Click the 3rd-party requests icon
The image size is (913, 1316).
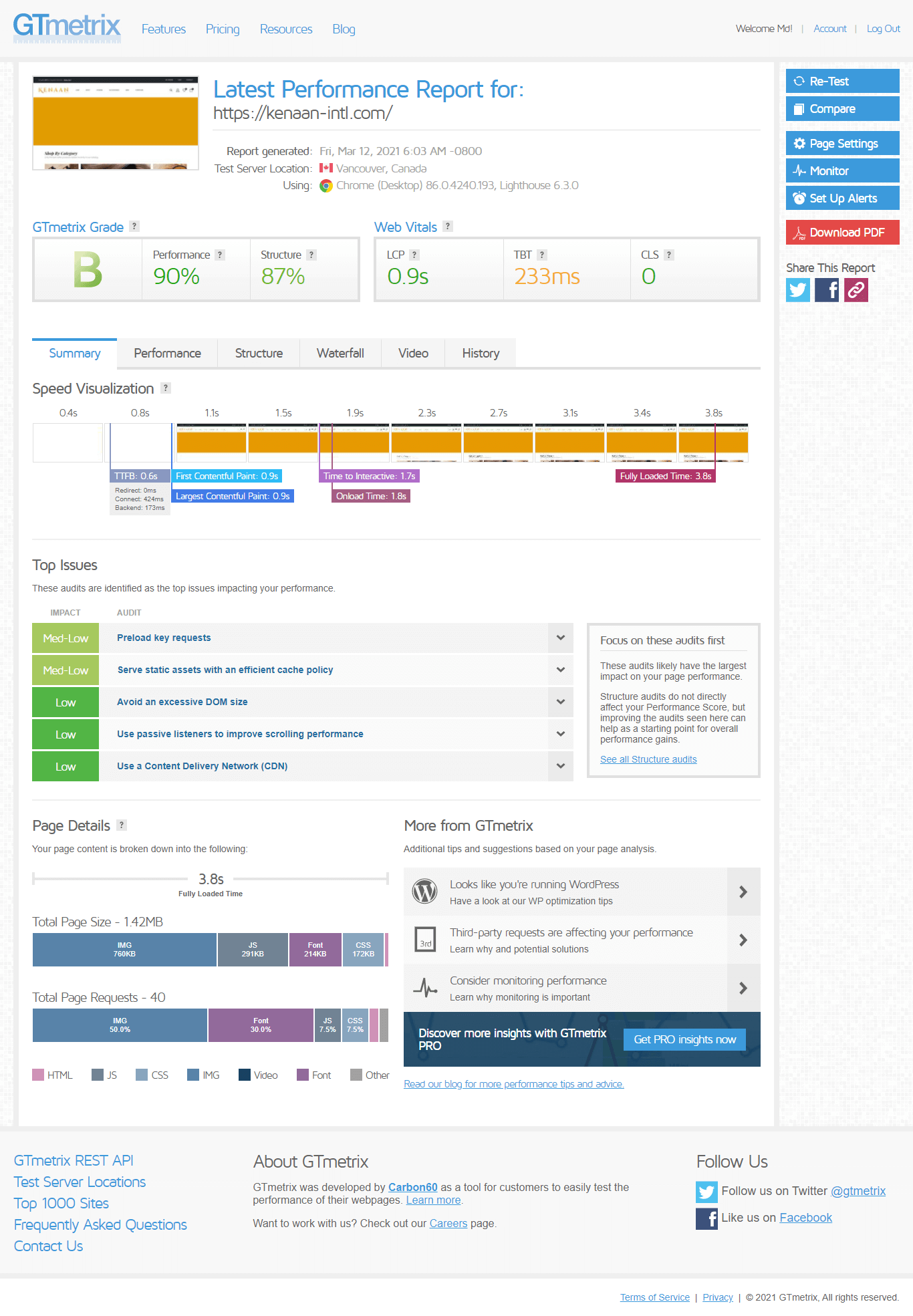[x=425, y=939]
